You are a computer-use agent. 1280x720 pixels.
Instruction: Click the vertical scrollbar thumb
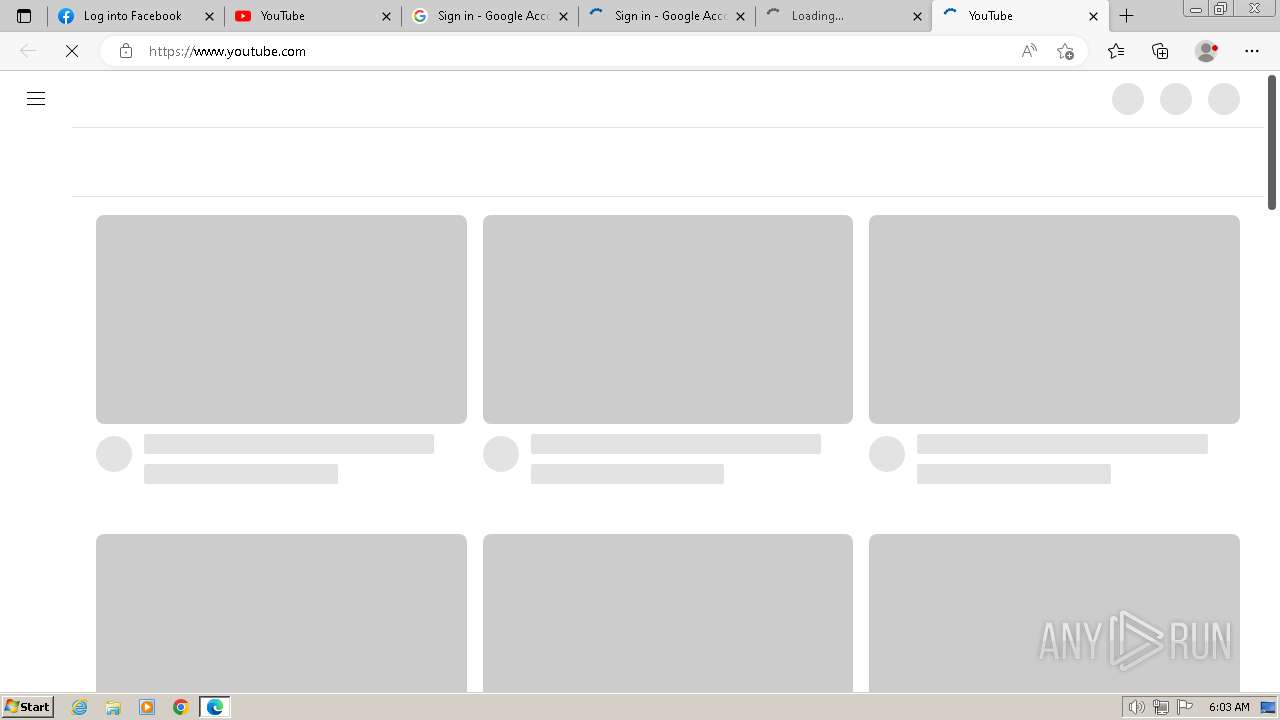(1272, 142)
